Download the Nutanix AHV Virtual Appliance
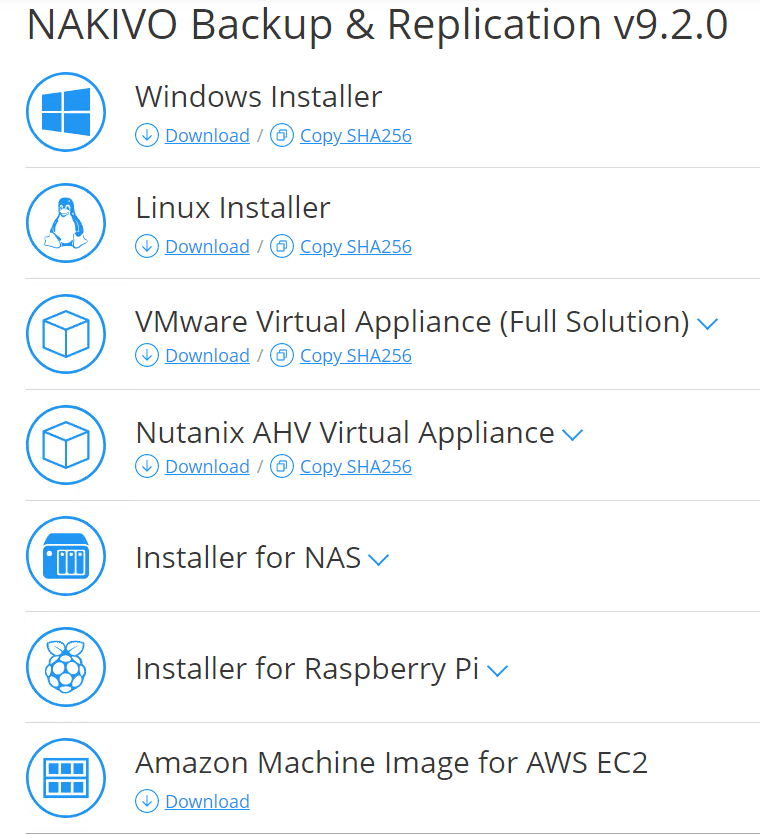Screen dimensions: 760x835 coord(207,467)
